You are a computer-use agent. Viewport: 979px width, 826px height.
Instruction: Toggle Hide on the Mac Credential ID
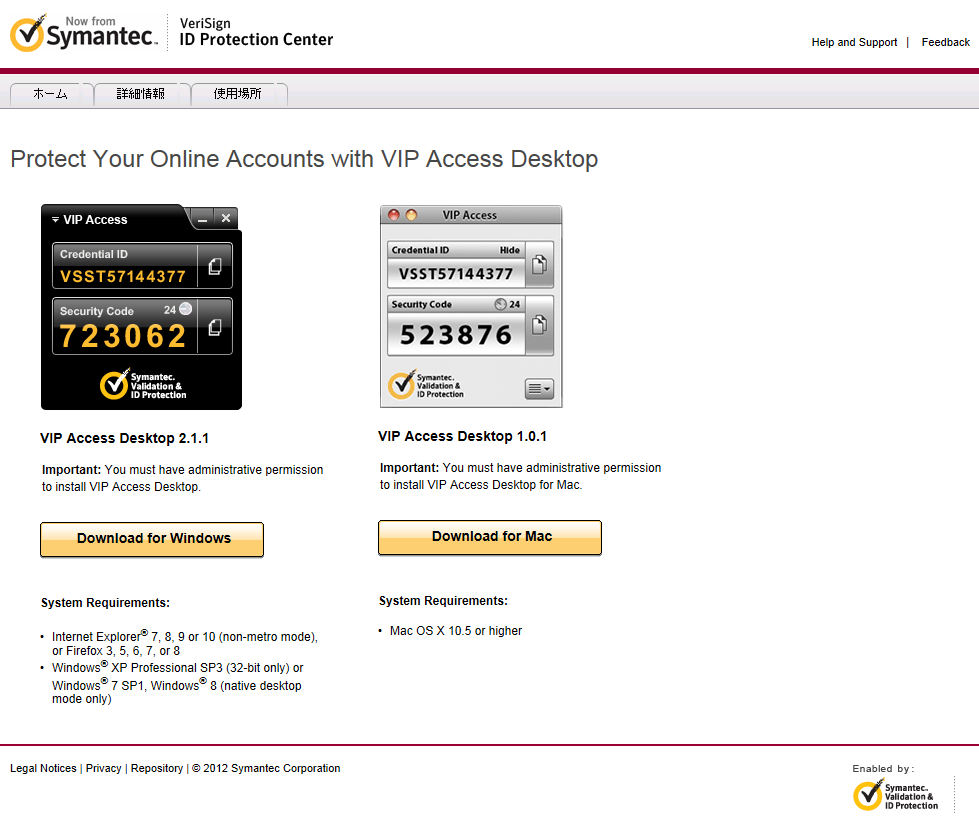(510, 250)
